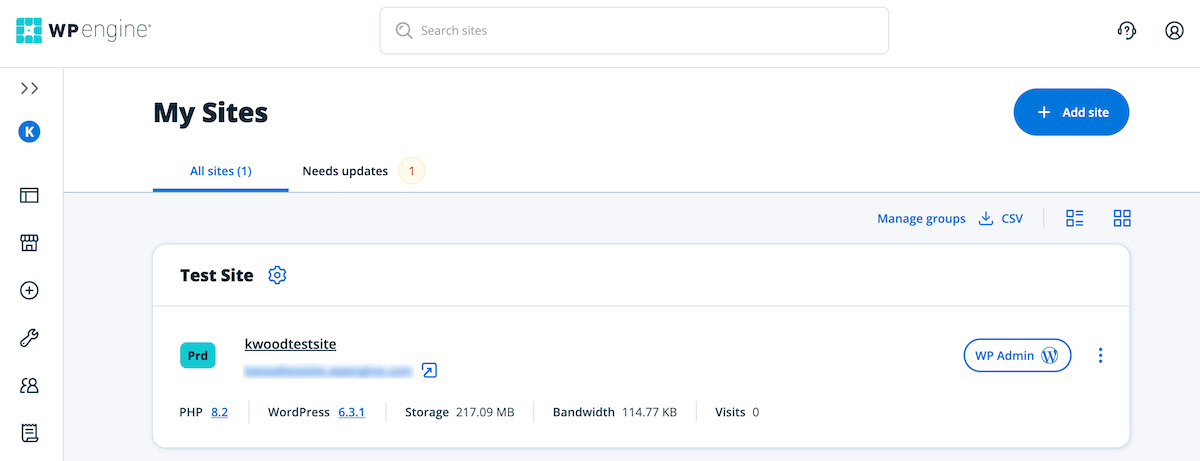Screen dimensions: 1200x461
Task: Open the Sites icon in sidebar
Action: (30, 196)
